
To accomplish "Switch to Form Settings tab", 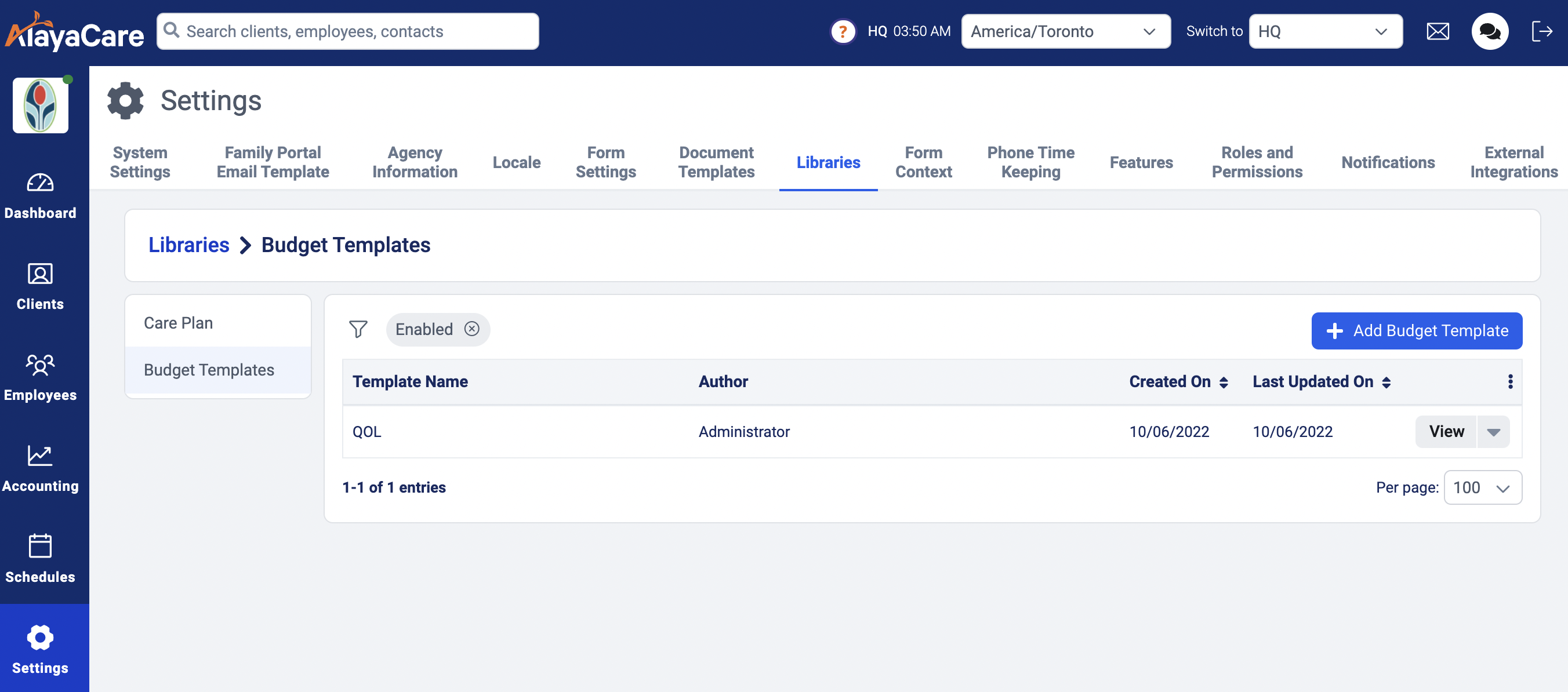I will 605,162.
